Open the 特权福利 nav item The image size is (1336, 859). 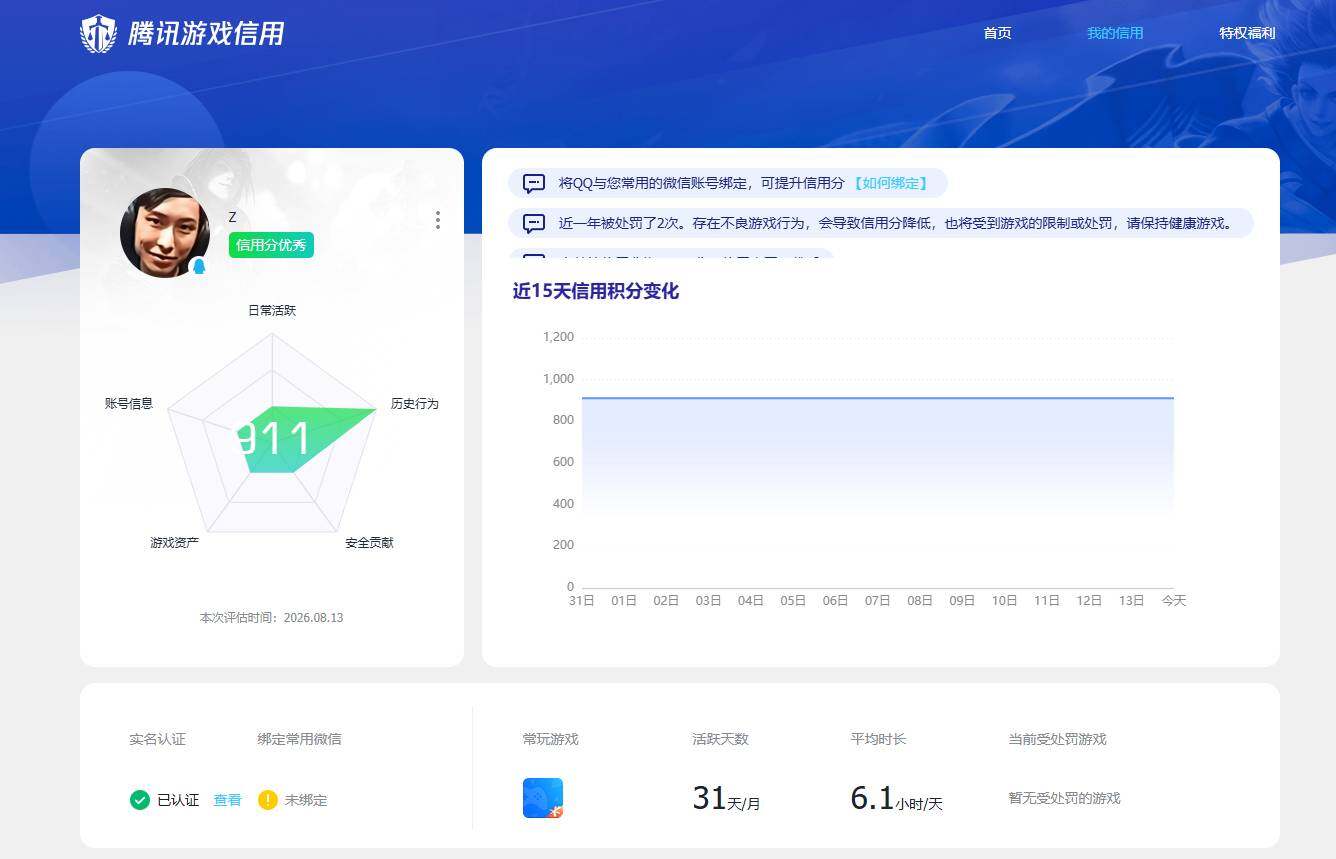(x=1247, y=33)
